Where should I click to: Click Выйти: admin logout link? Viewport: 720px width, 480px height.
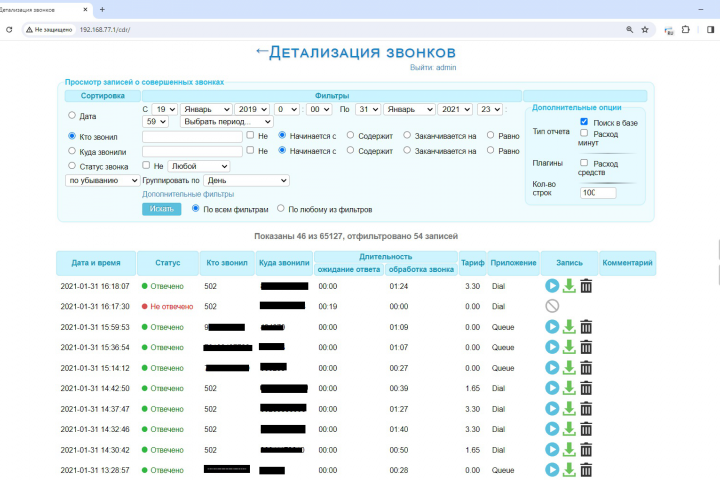click(433, 68)
